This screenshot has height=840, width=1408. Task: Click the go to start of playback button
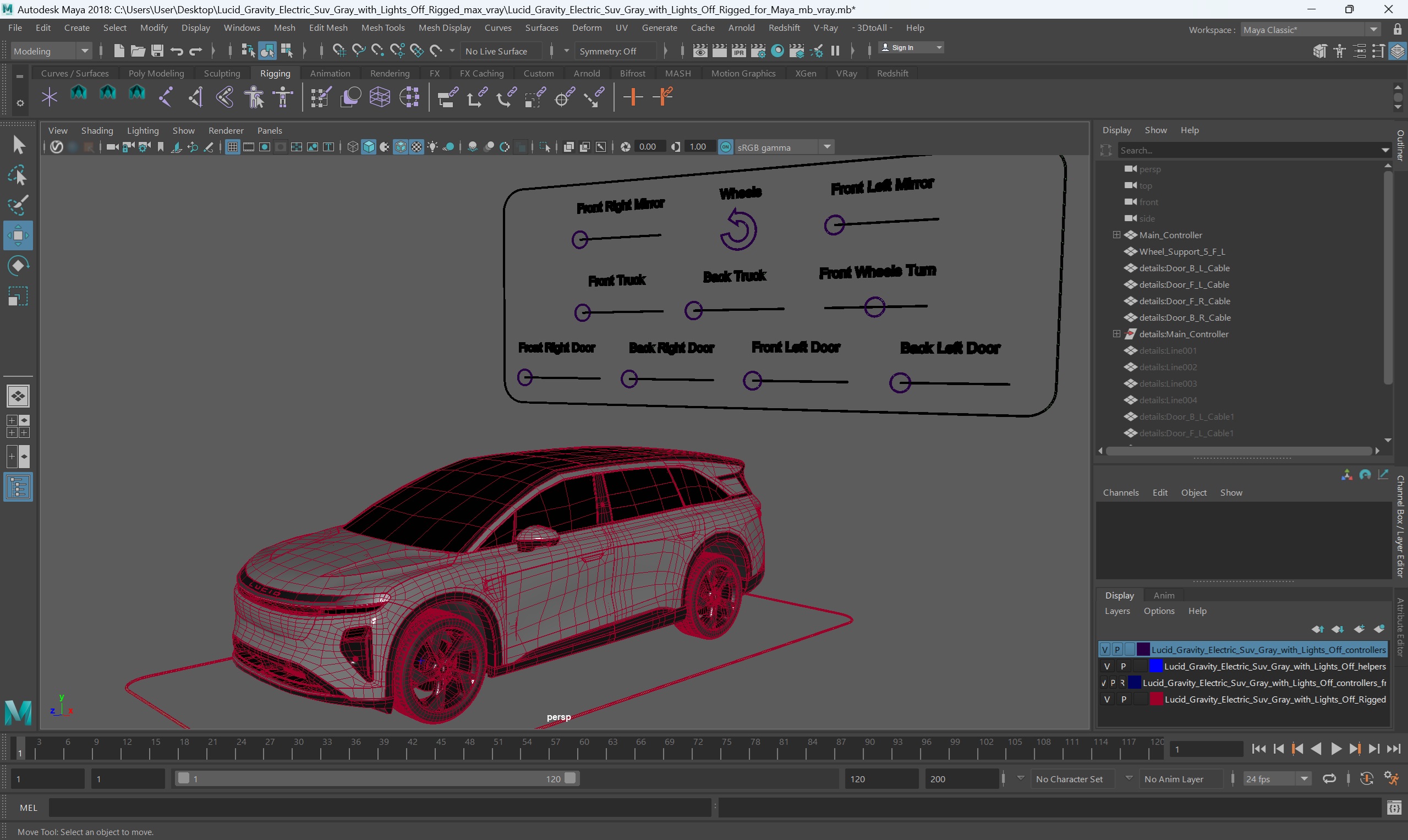tap(1258, 749)
